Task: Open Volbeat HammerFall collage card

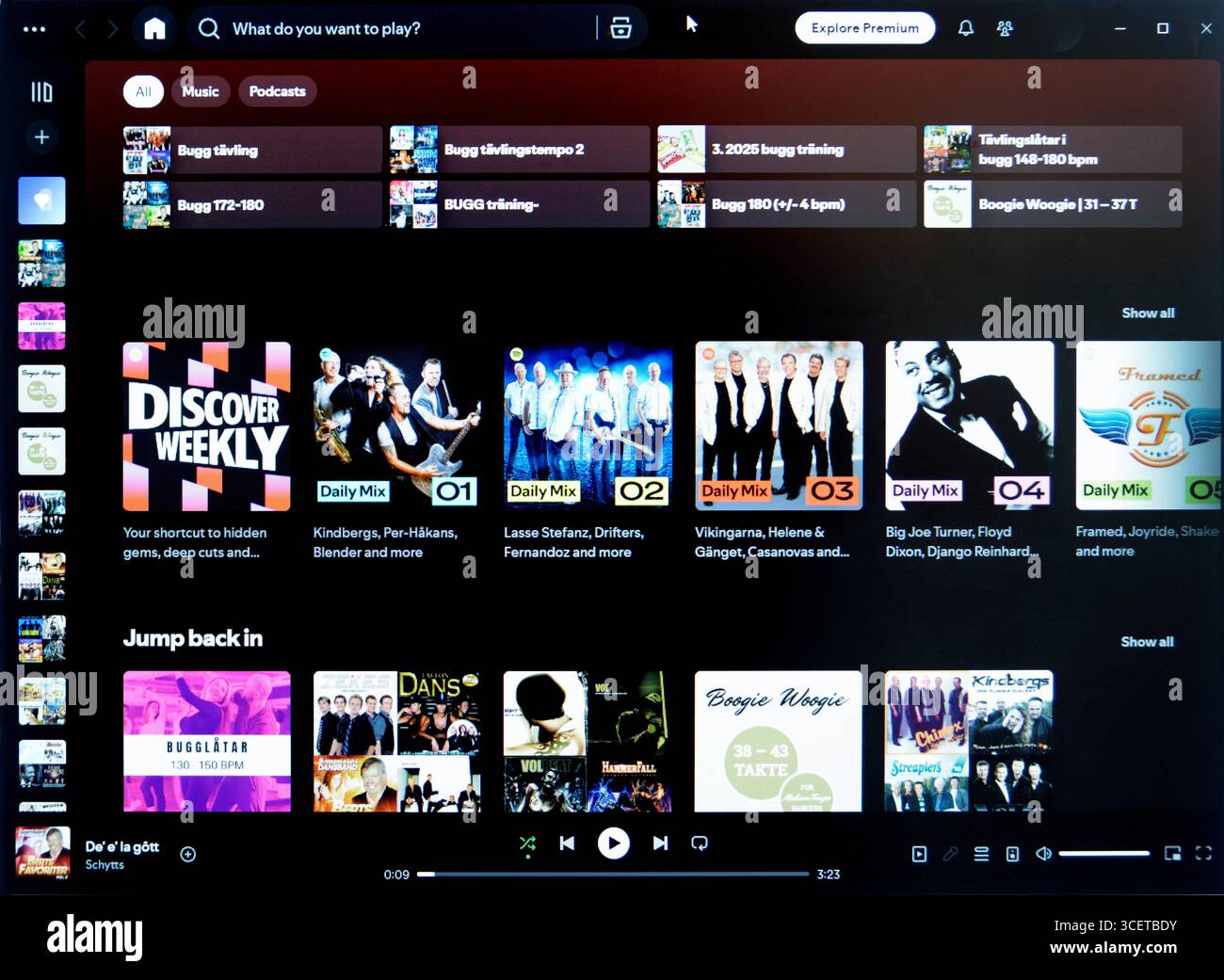Action: click(588, 741)
